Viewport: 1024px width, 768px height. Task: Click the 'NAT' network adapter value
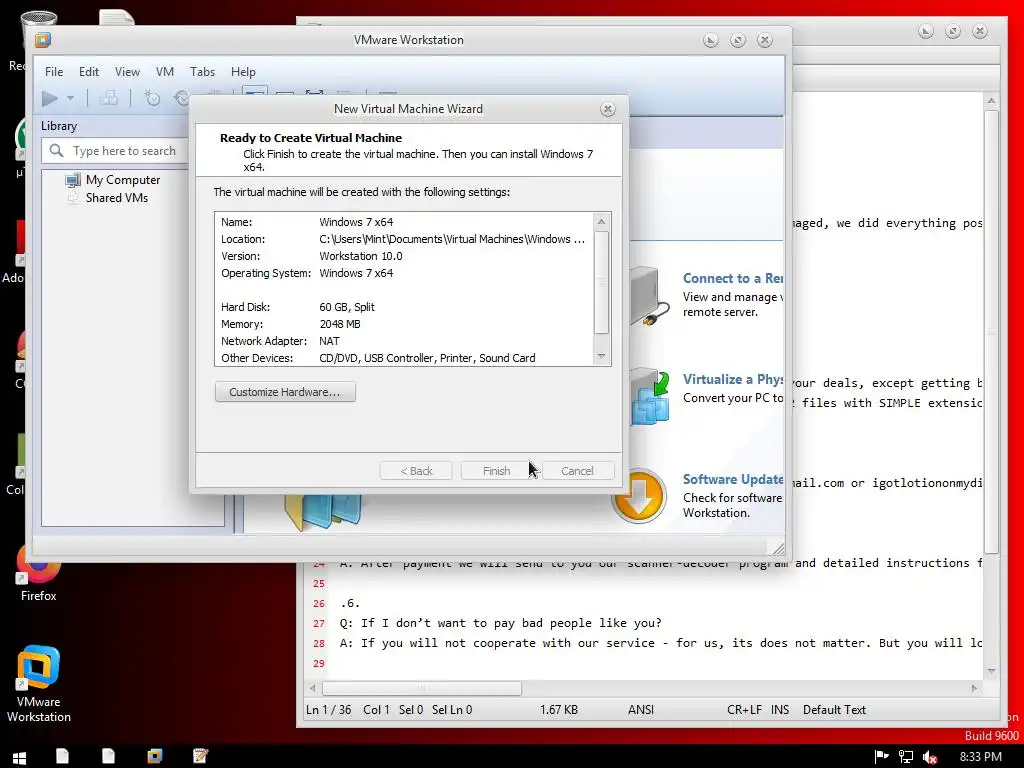[329, 341]
